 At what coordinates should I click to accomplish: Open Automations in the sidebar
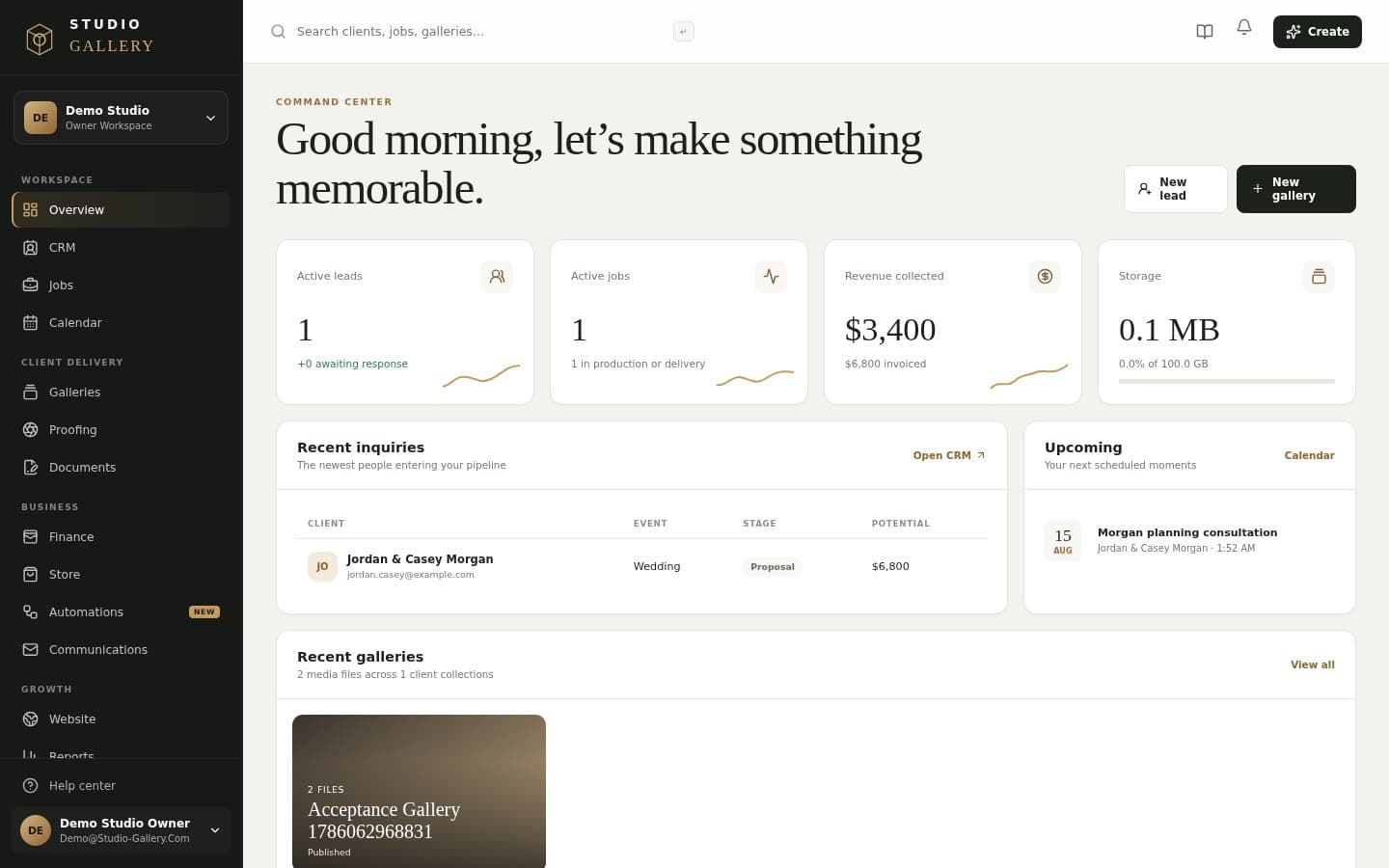click(122, 612)
